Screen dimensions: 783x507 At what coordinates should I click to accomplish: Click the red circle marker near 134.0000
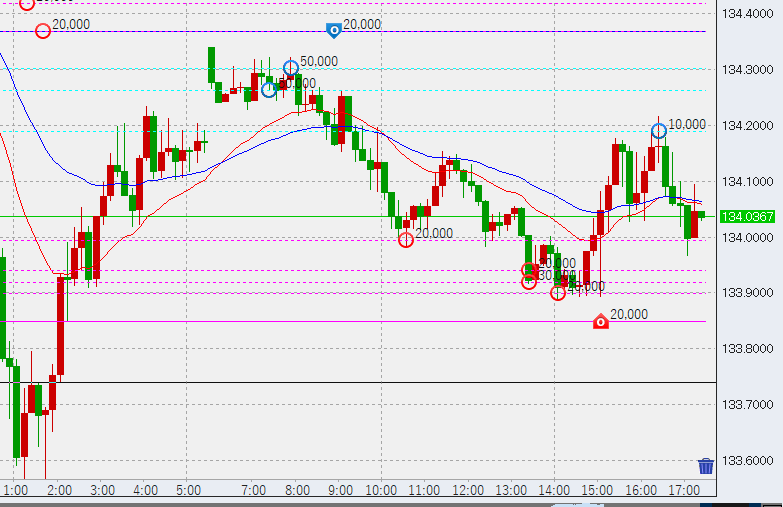coord(405,239)
